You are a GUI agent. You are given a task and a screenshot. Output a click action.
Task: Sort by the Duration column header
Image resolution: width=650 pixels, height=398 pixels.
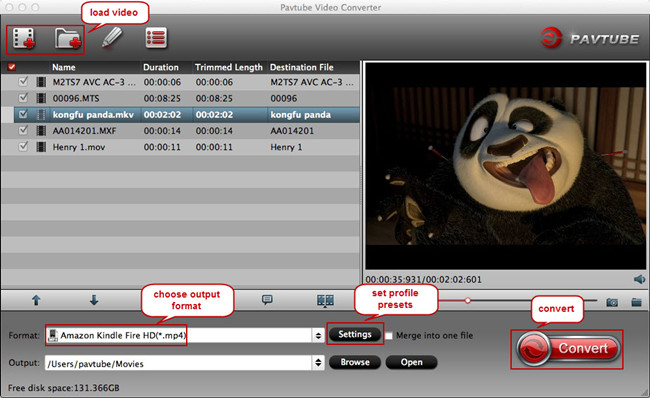[x=161, y=67]
